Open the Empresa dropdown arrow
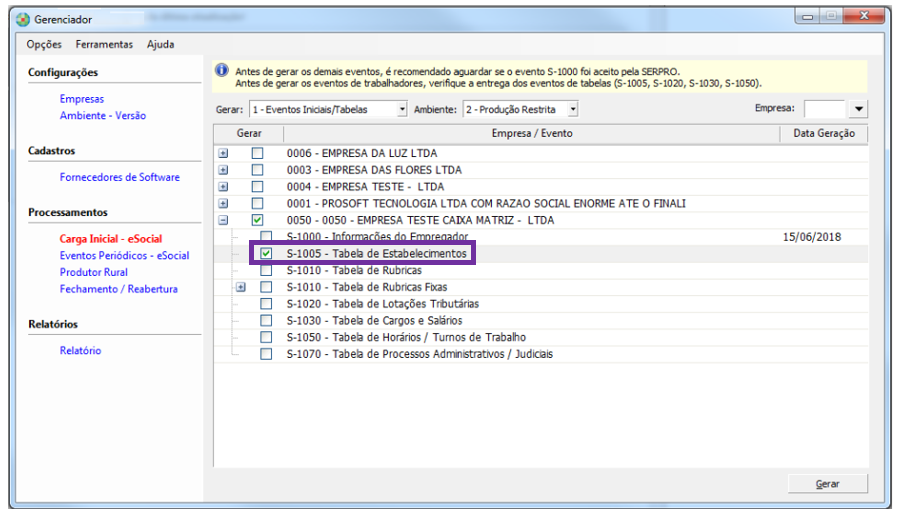This screenshot has height=516, width=898. (858, 109)
